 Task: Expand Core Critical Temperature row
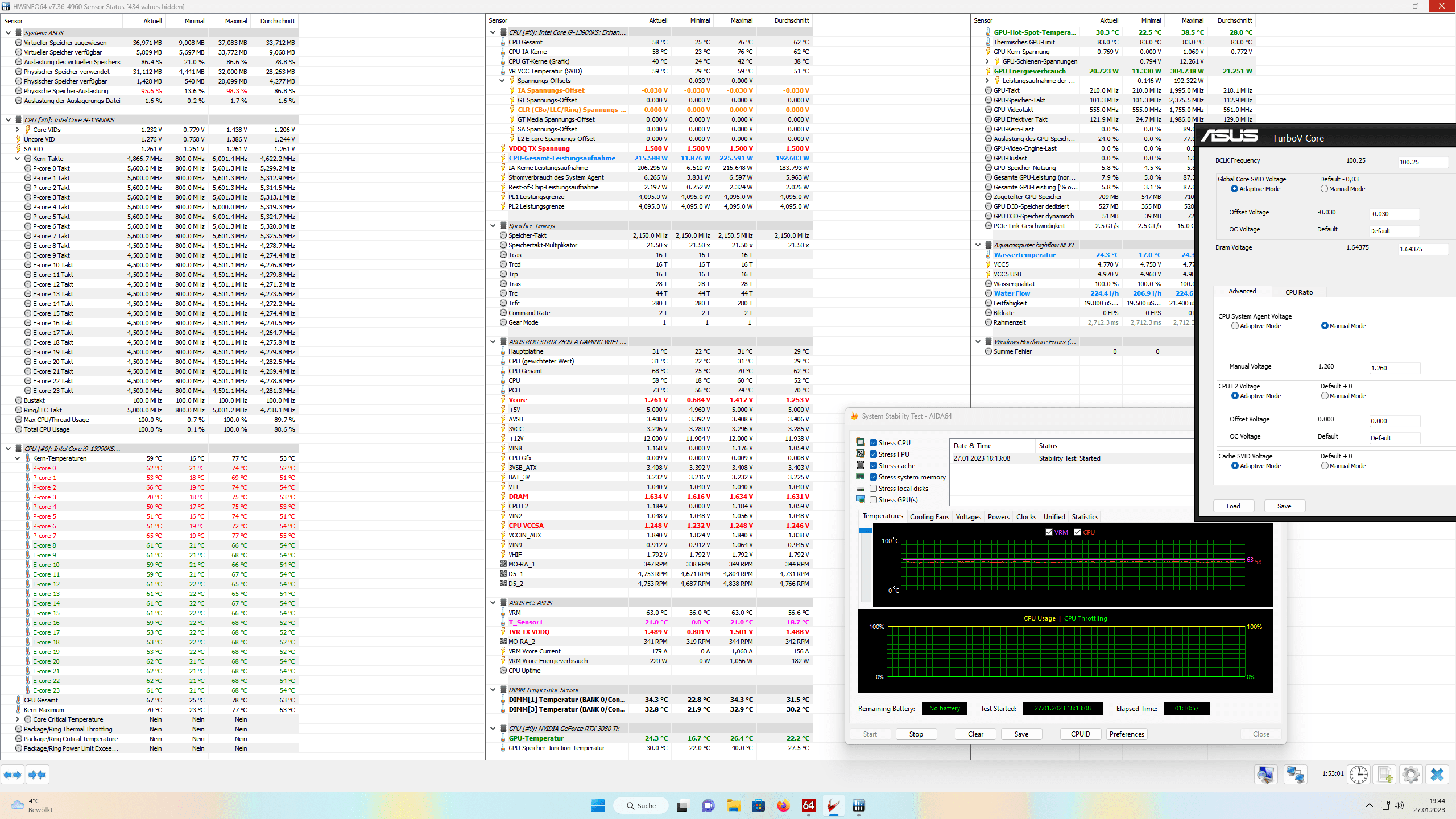18,719
